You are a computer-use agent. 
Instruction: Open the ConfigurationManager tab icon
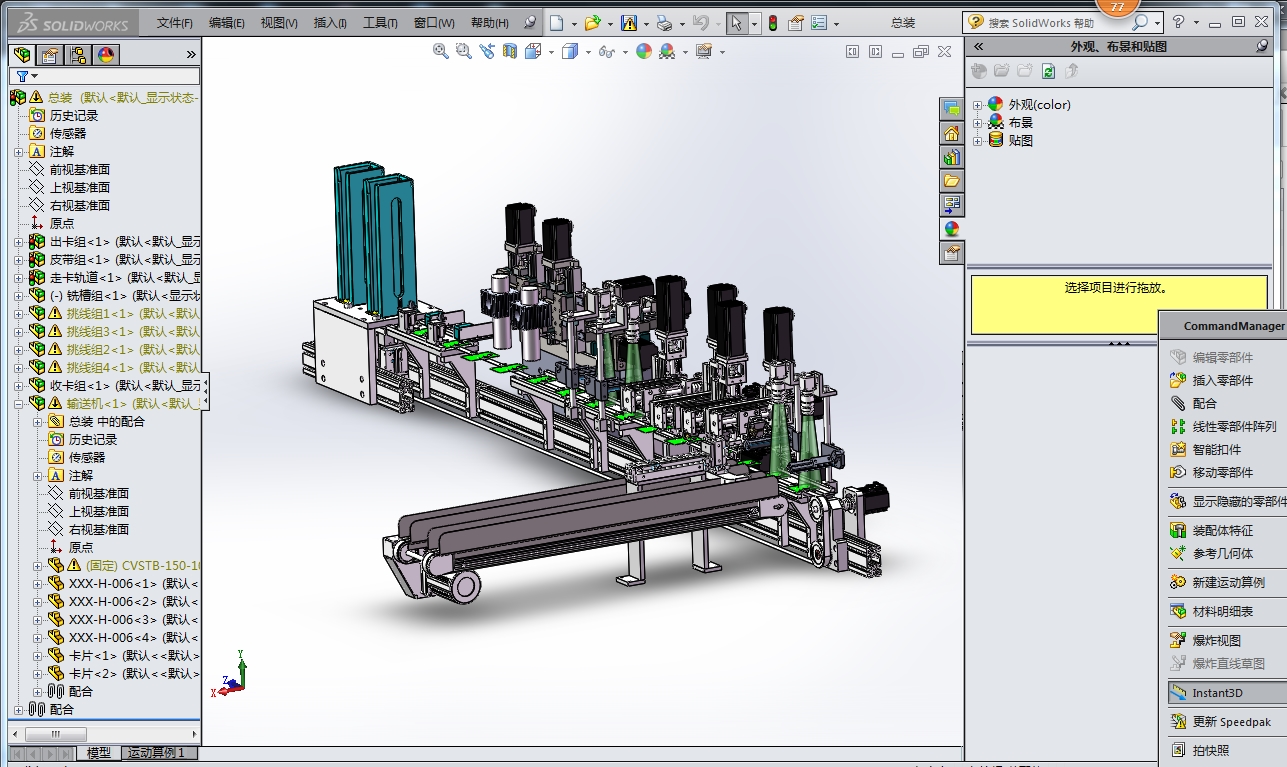point(78,55)
